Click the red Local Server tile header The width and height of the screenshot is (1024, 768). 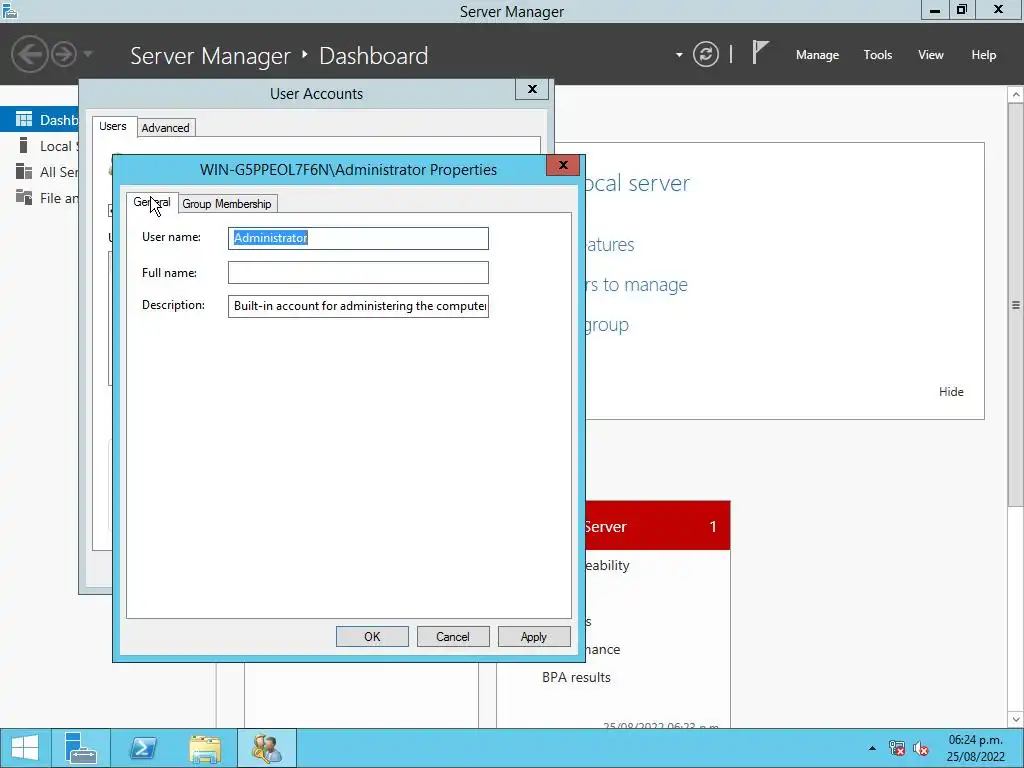658,526
